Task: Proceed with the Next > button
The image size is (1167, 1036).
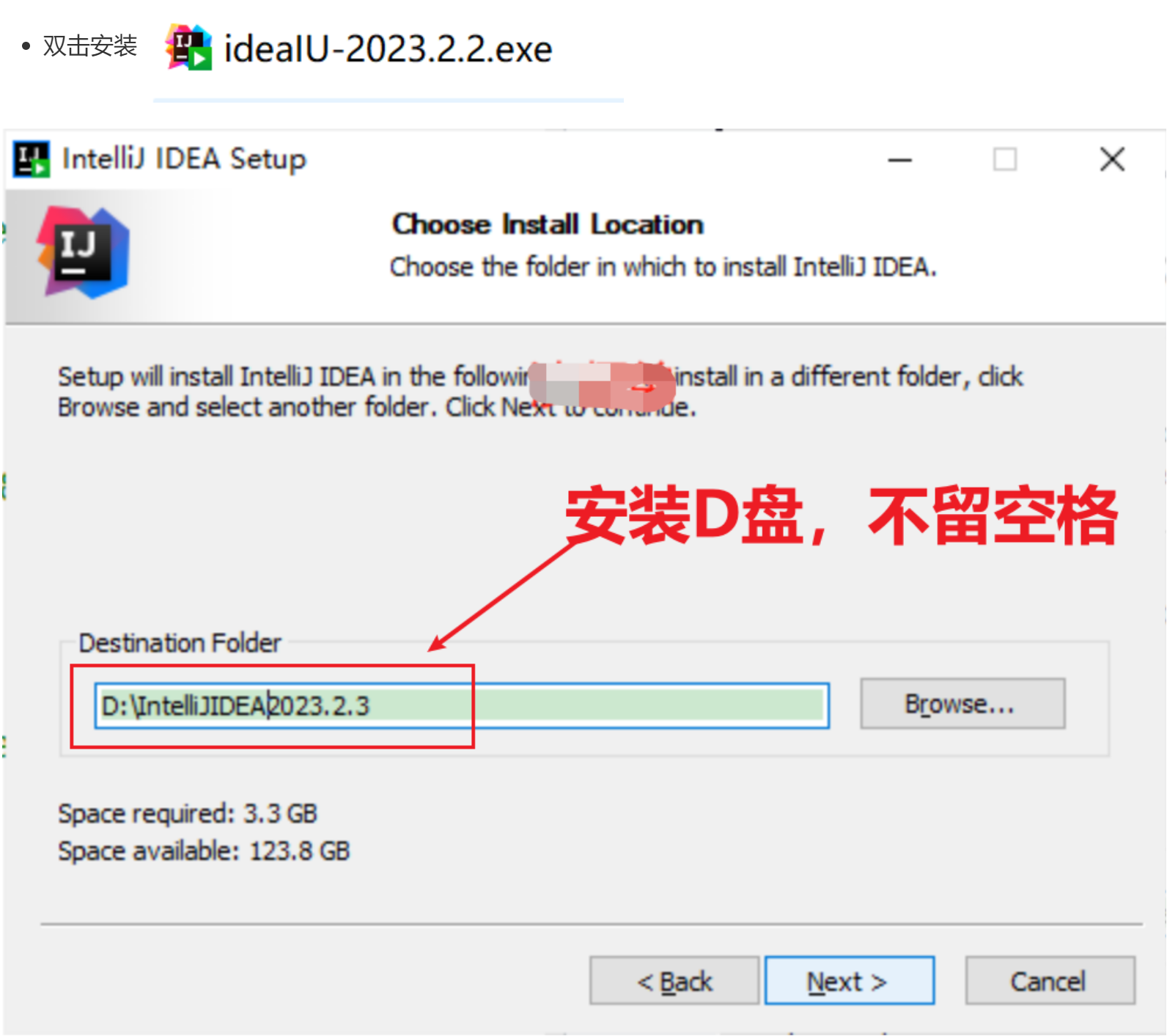Action: pos(849,981)
